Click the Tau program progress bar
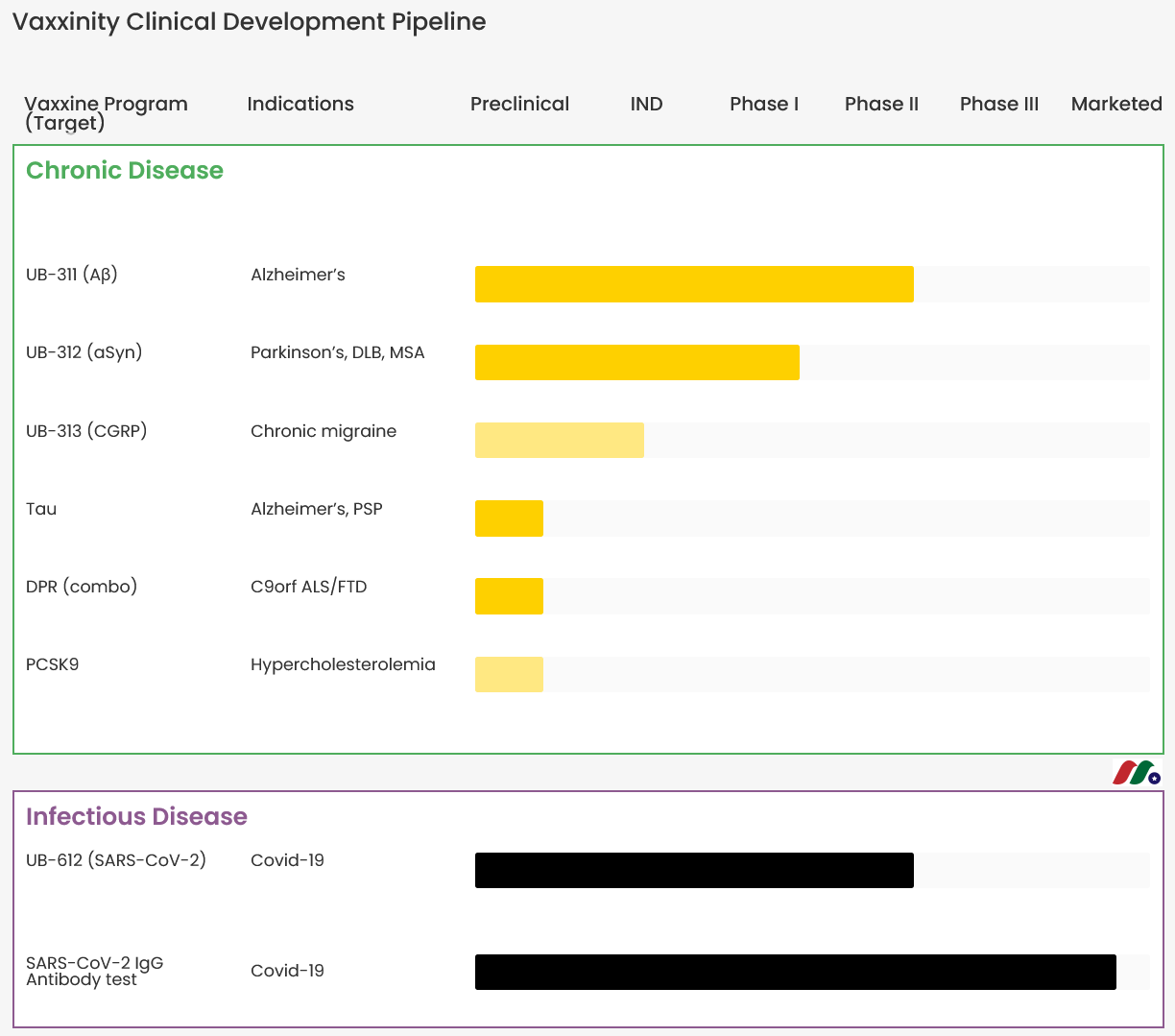 coord(509,518)
